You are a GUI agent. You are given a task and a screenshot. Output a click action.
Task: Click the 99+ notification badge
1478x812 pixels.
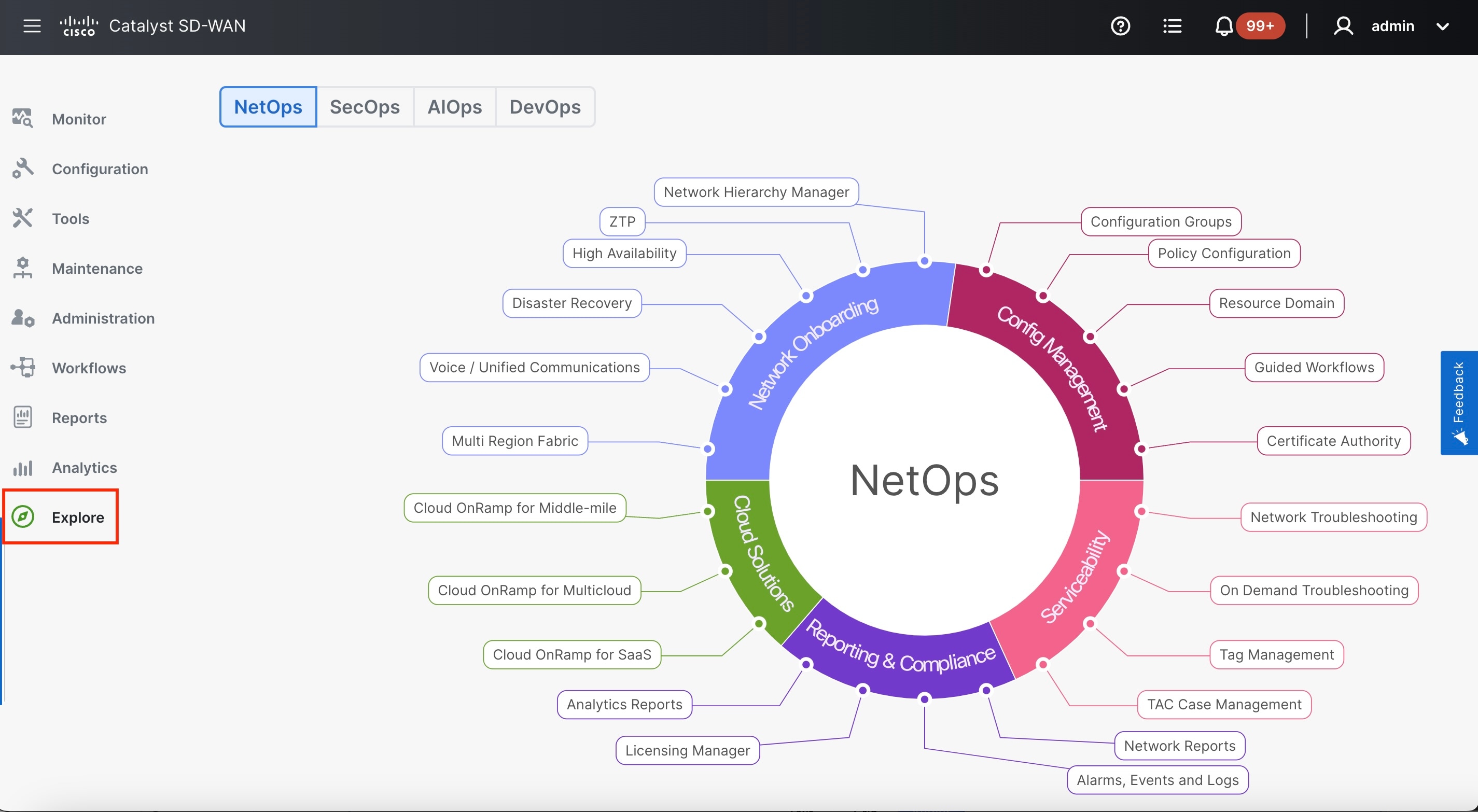(x=1260, y=26)
